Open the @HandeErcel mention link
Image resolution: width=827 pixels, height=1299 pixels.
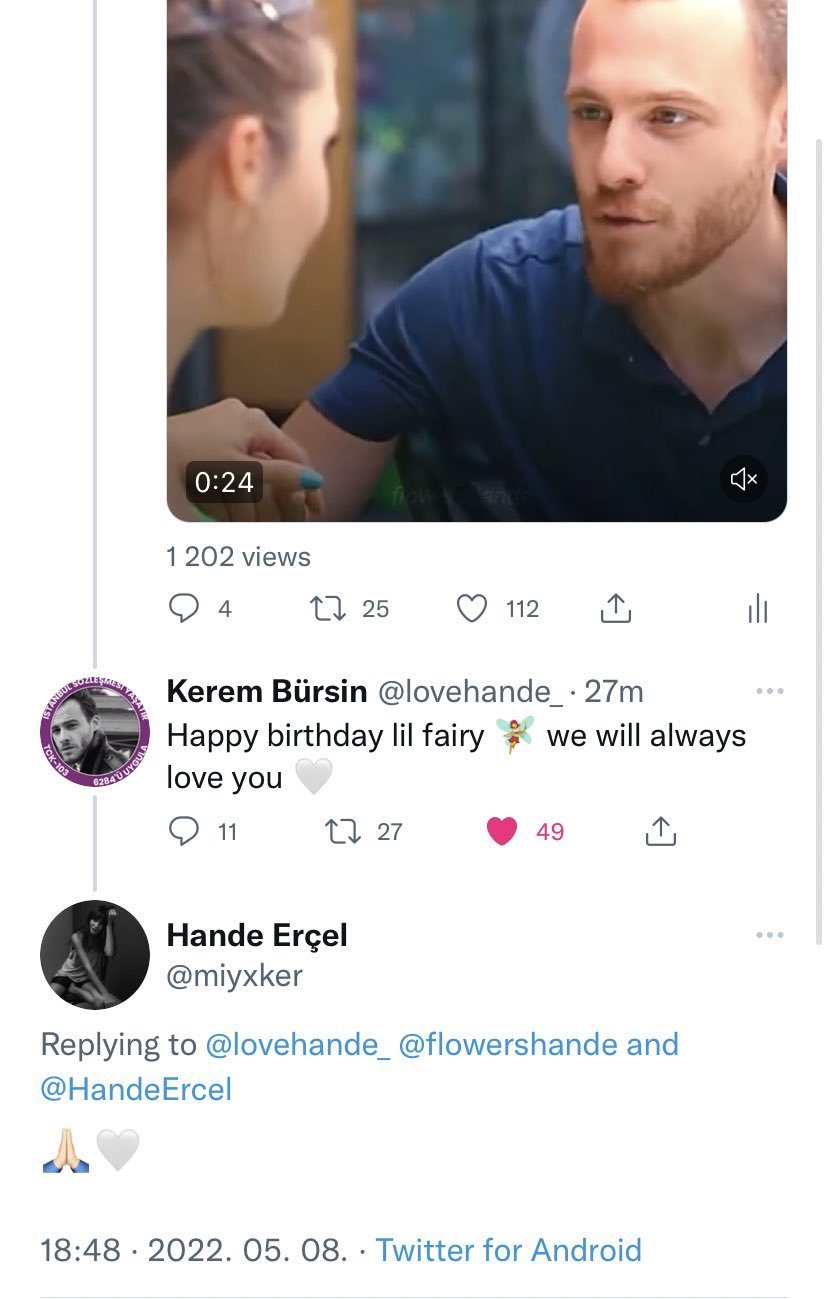point(136,1089)
